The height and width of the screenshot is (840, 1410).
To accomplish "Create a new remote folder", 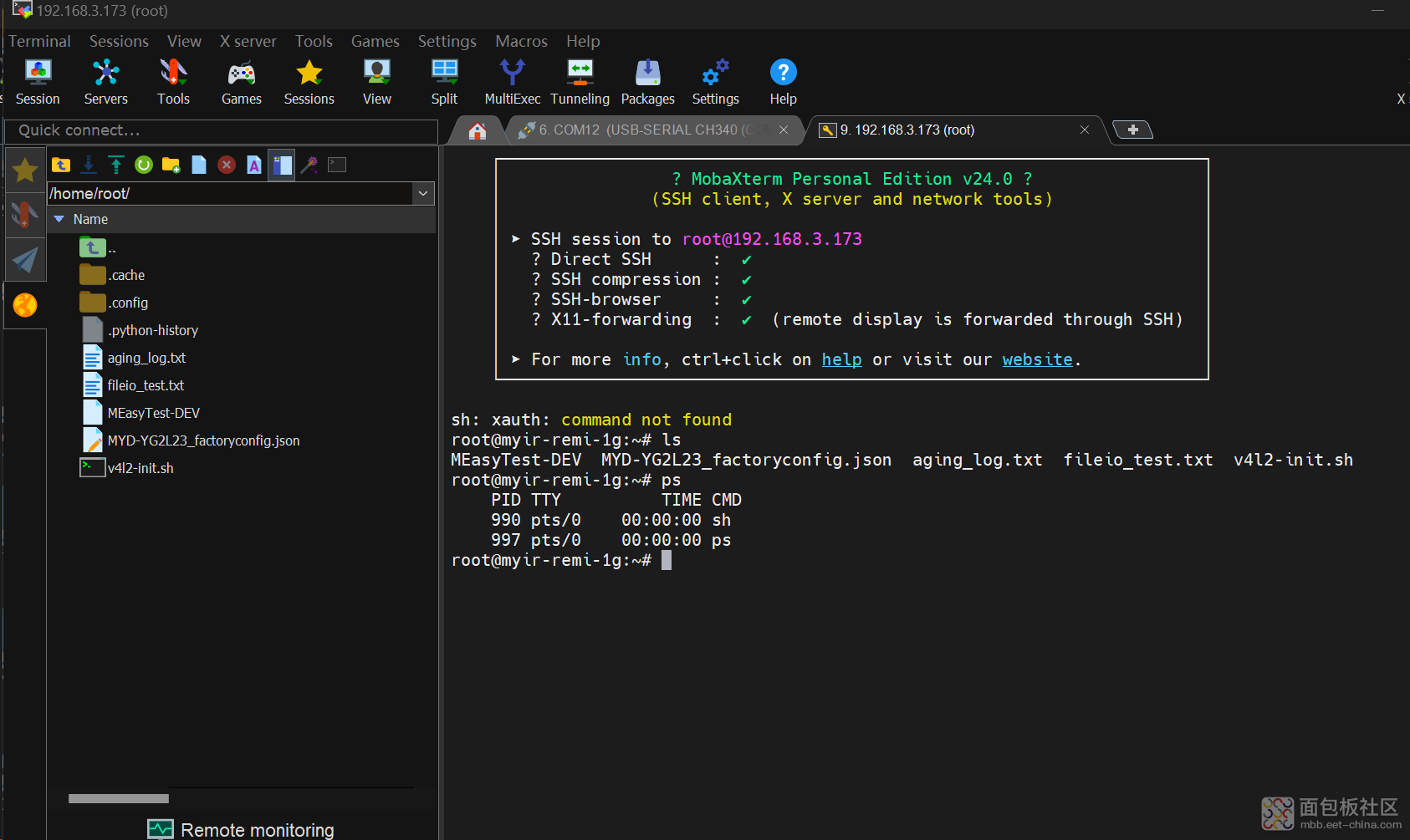I will click(171, 165).
